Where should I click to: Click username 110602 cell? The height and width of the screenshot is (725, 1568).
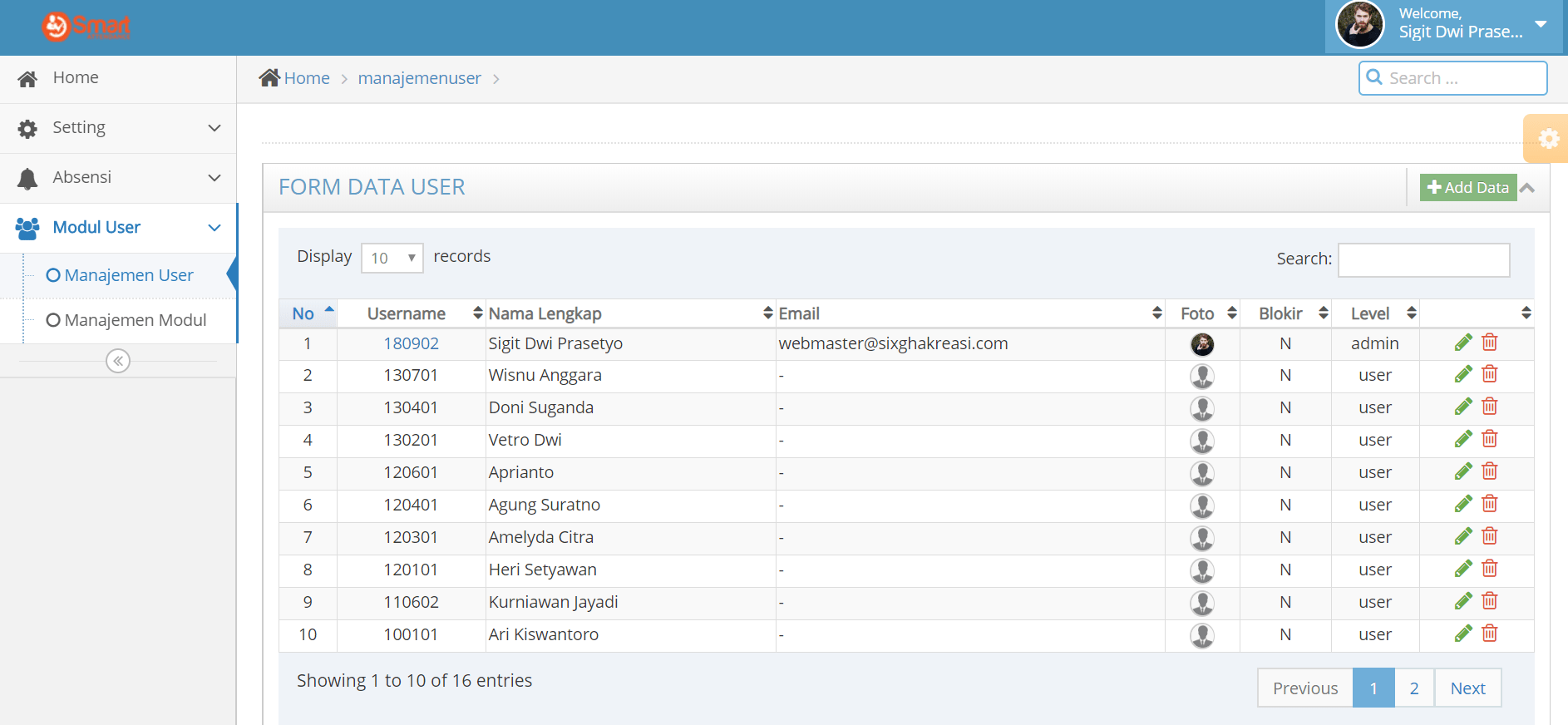(x=412, y=603)
